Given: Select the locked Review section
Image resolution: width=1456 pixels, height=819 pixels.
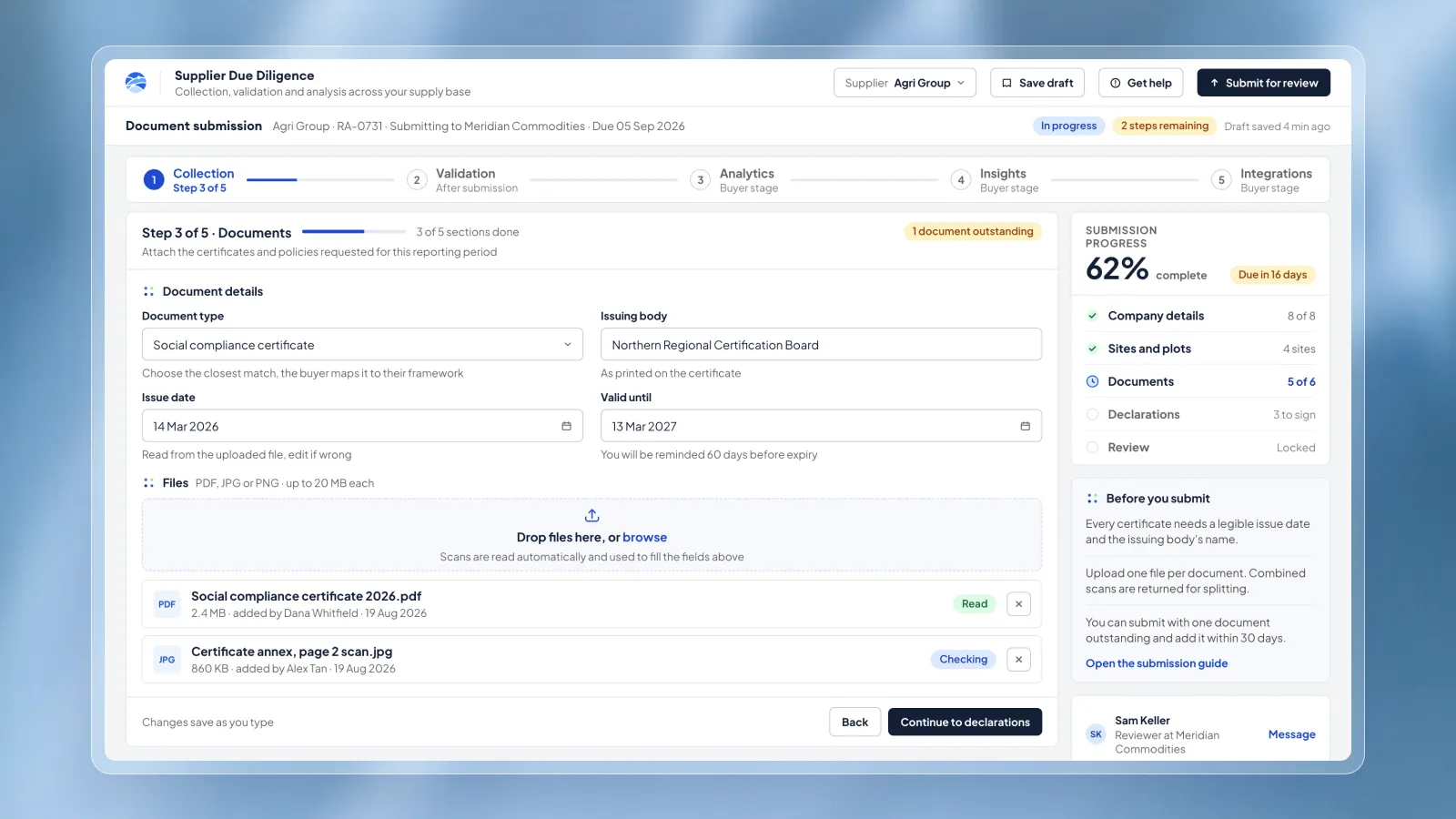Looking at the screenshot, I should (1200, 448).
